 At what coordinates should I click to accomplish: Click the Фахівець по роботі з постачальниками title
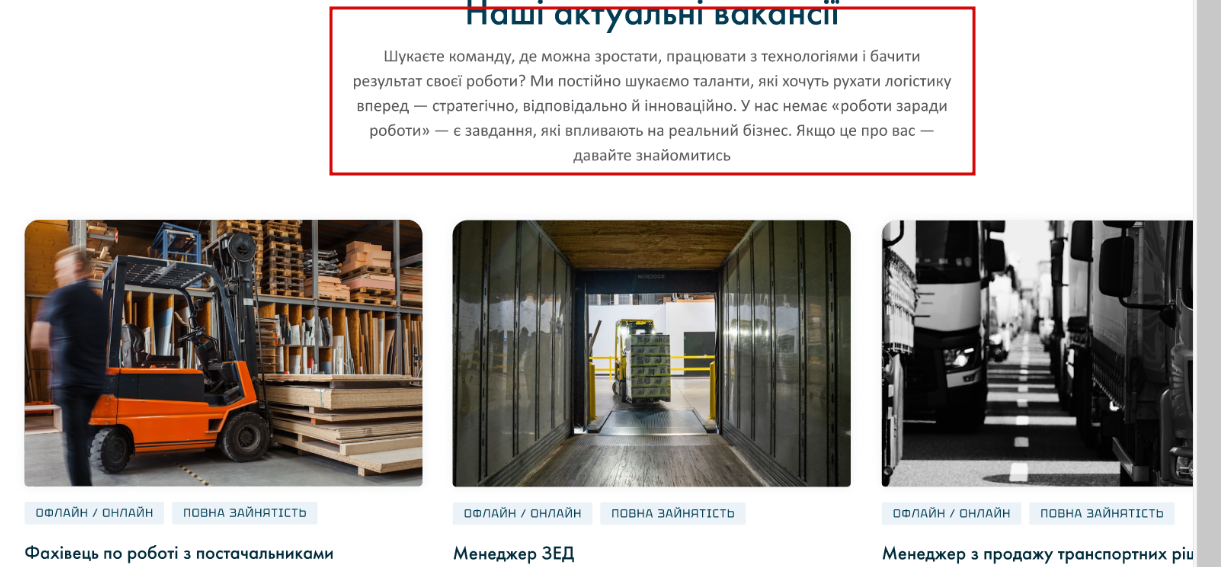(179, 553)
